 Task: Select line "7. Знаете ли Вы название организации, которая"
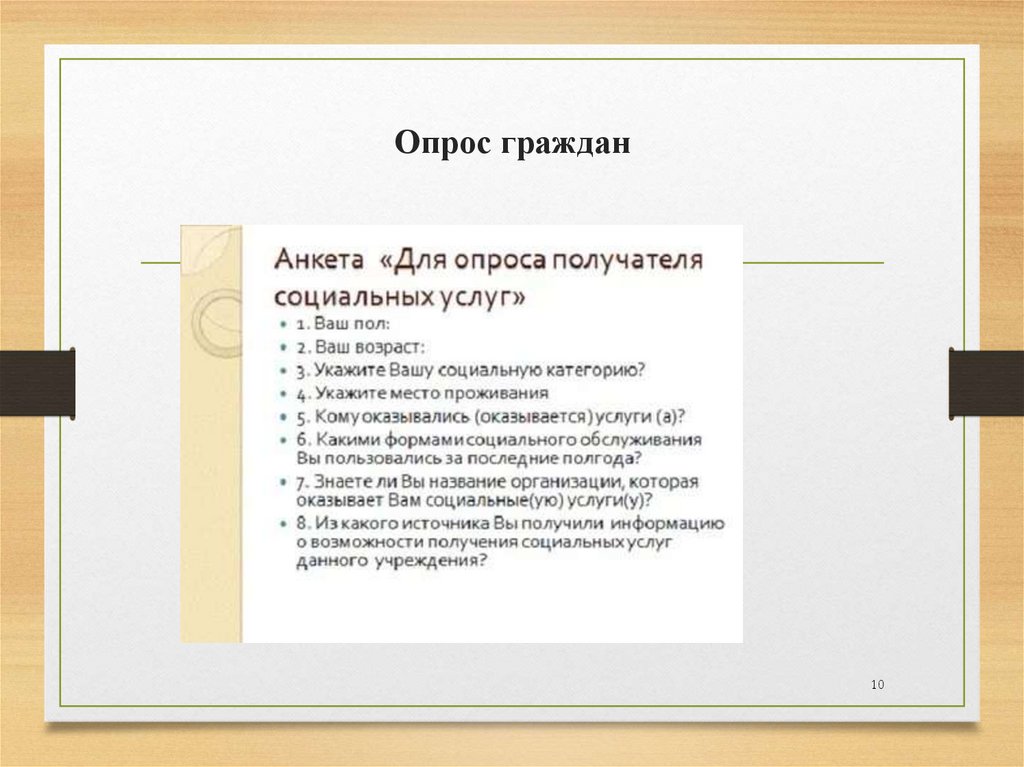pos(497,482)
